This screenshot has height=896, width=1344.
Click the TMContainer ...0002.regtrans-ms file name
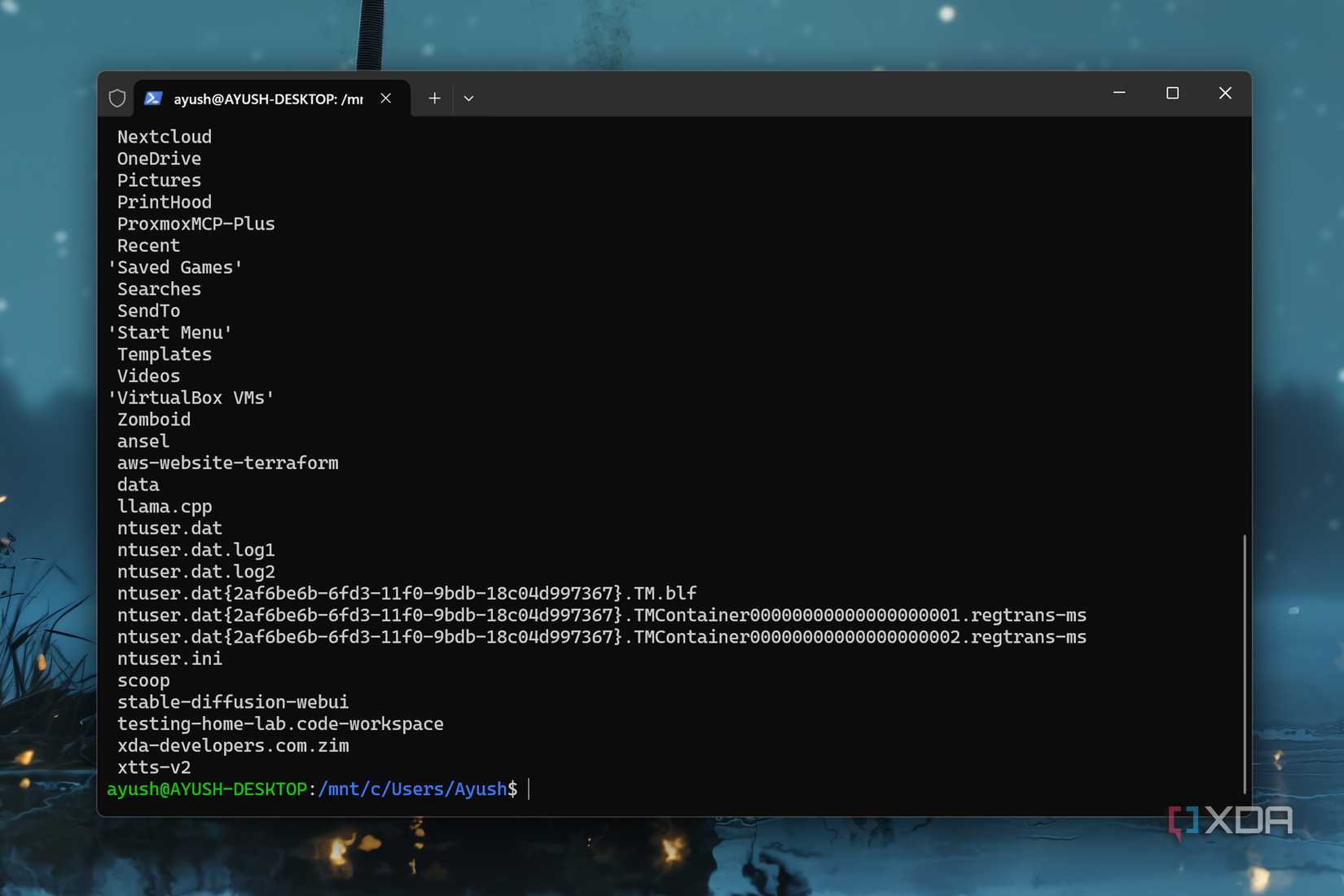(x=602, y=637)
